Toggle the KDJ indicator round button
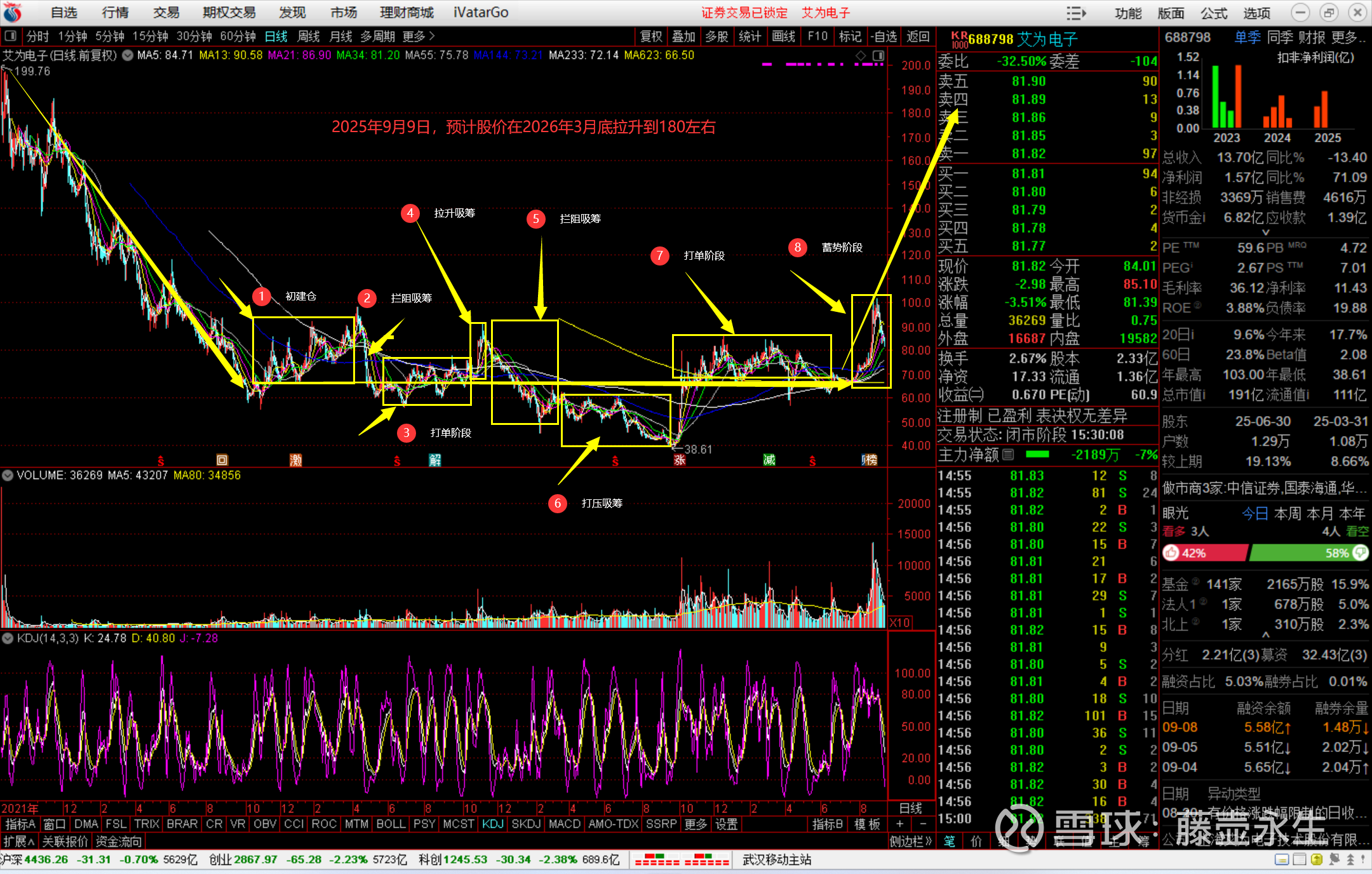This screenshot has height=874, width=1372. click(x=8, y=638)
